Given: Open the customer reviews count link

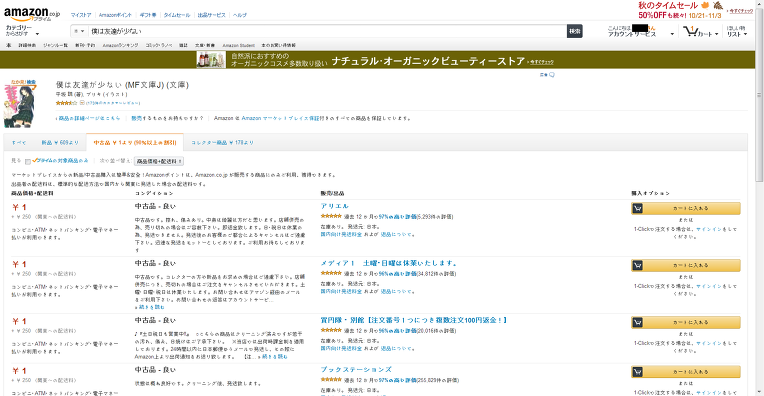Looking at the screenshot, I should [113, 103].
